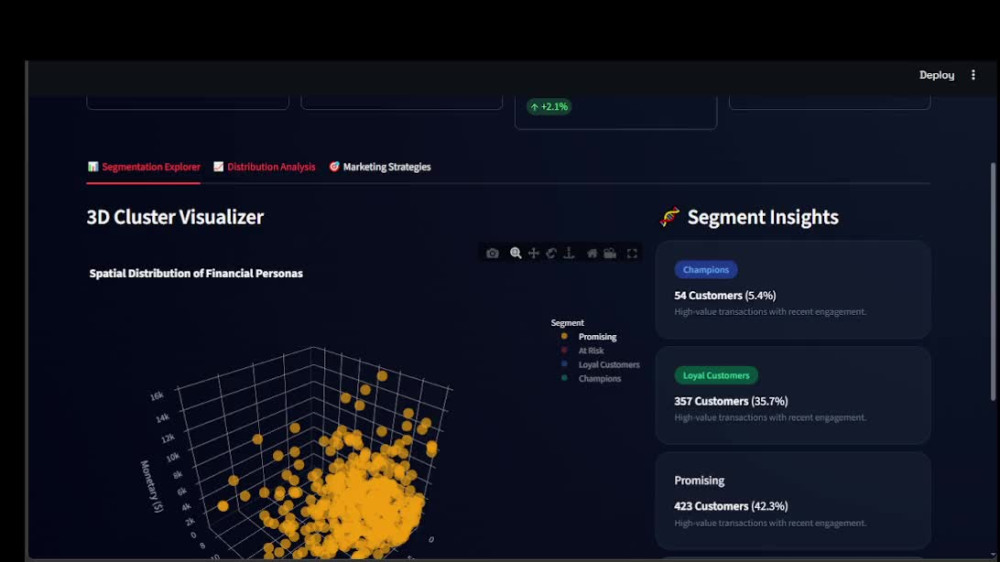
Task: Click the Deploy button
Action: click(936, 75)
